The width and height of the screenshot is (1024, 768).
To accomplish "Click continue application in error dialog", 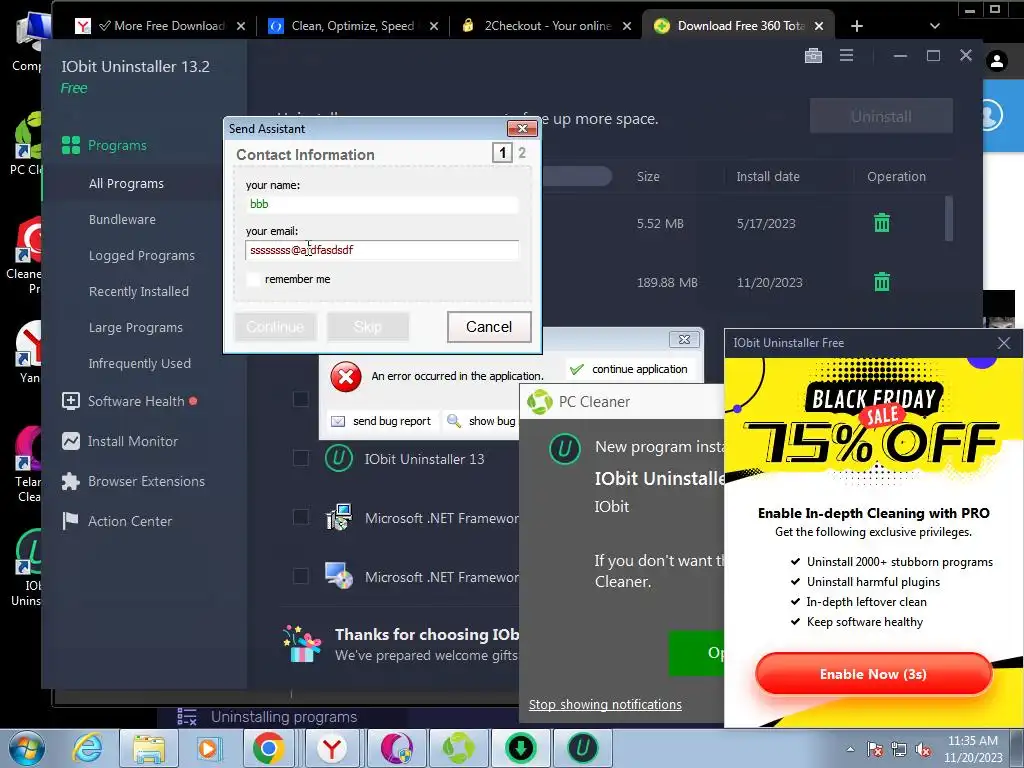I will click(628, 369).
